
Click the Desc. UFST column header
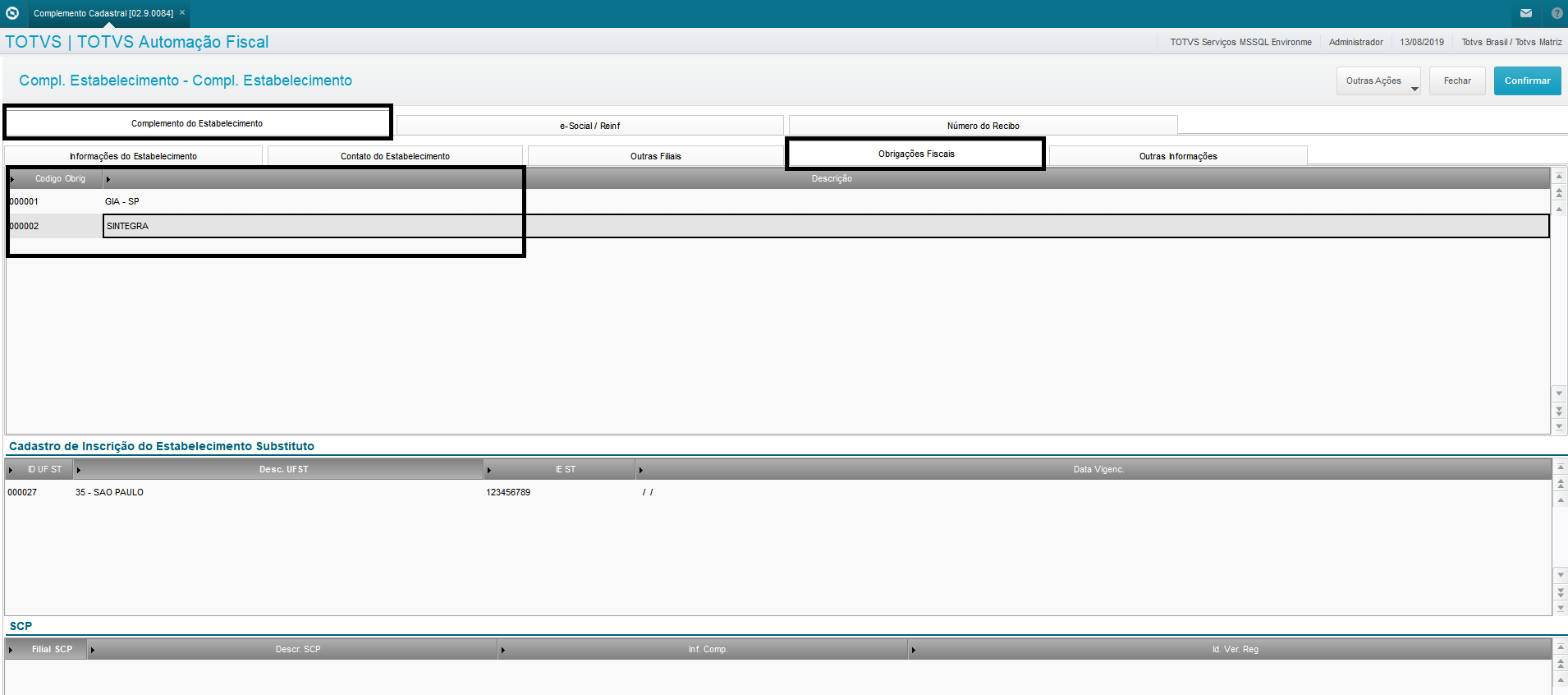tap(279, 469)
